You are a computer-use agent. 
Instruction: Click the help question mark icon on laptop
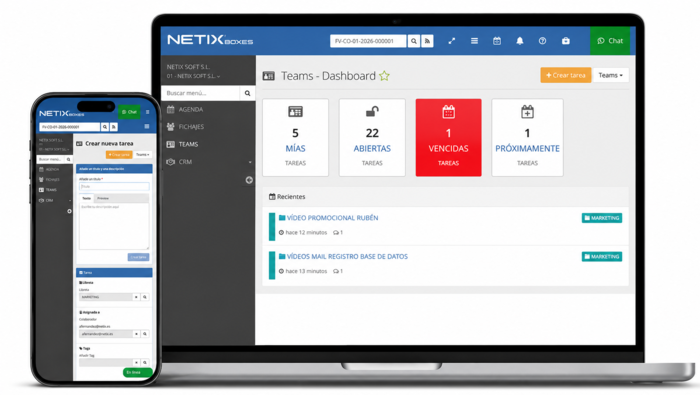[542, 41]
